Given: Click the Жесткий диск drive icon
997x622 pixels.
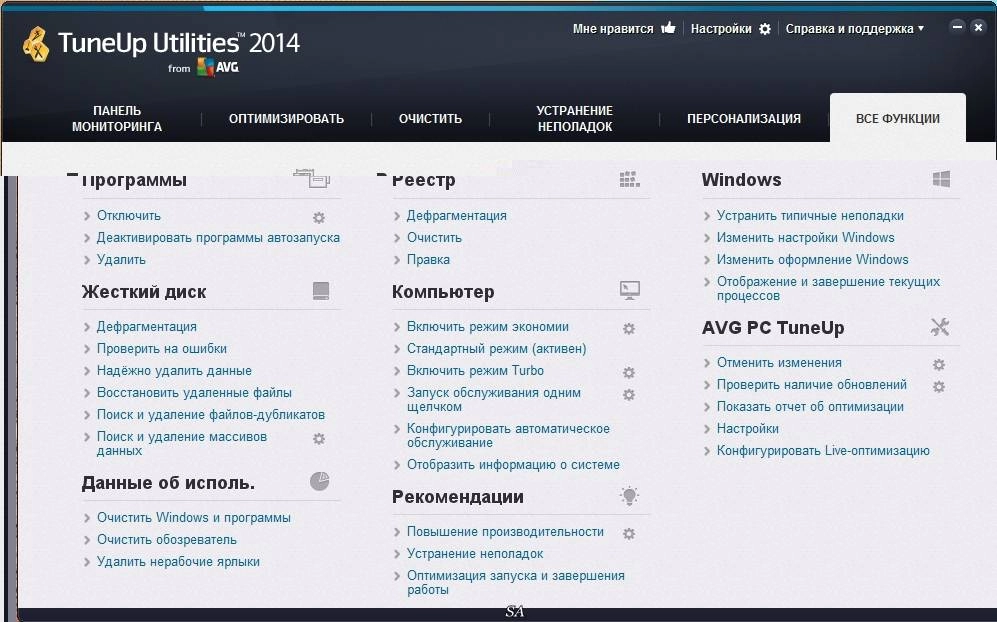Looking at the screenshot, I should pyautogui.click(x=320, y=291).
